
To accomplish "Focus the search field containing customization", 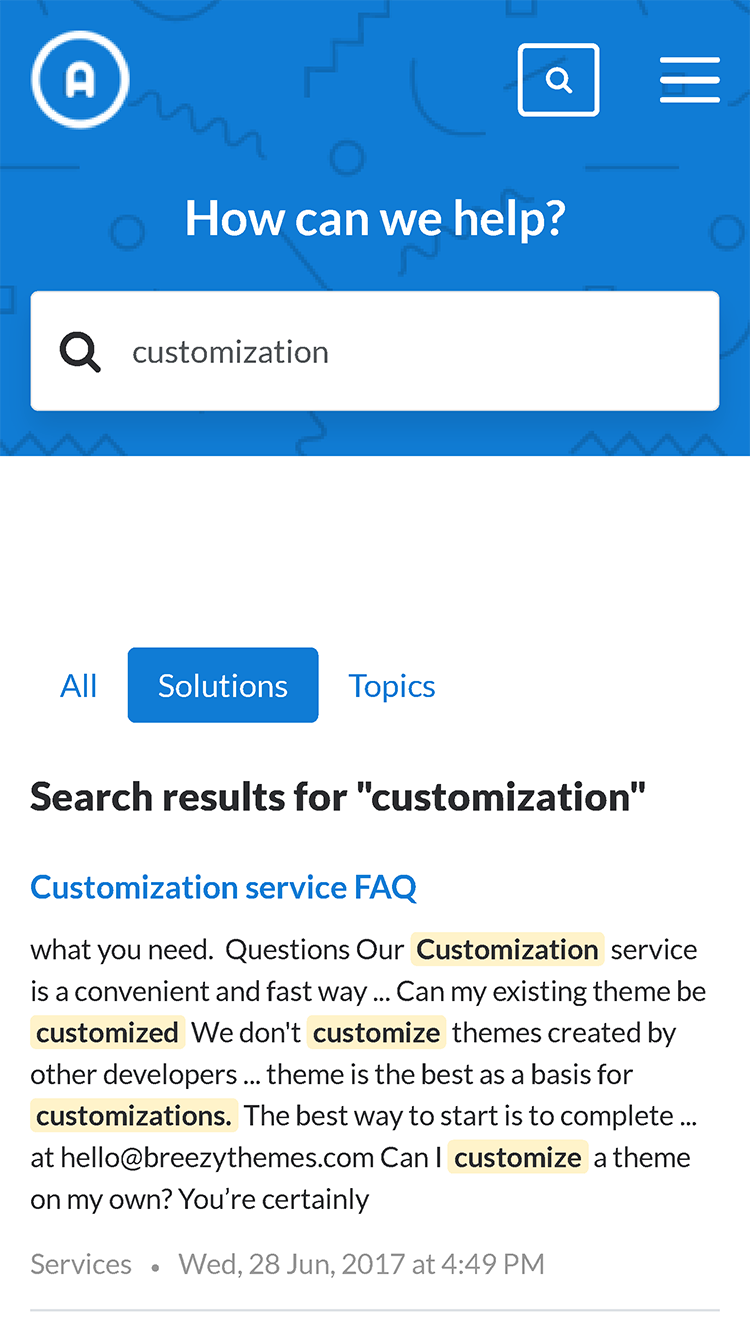I will [x=375, y=351].
